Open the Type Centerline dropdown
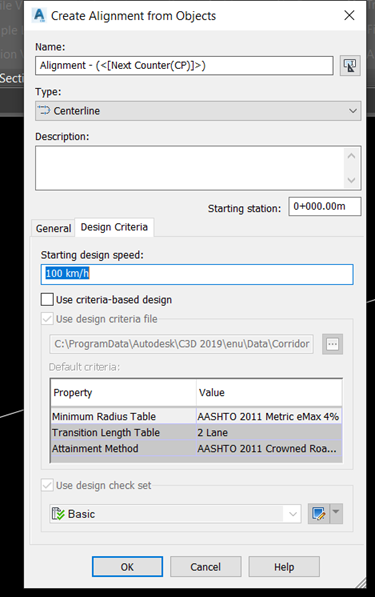The image size is (375, 597). pos(198,111)
